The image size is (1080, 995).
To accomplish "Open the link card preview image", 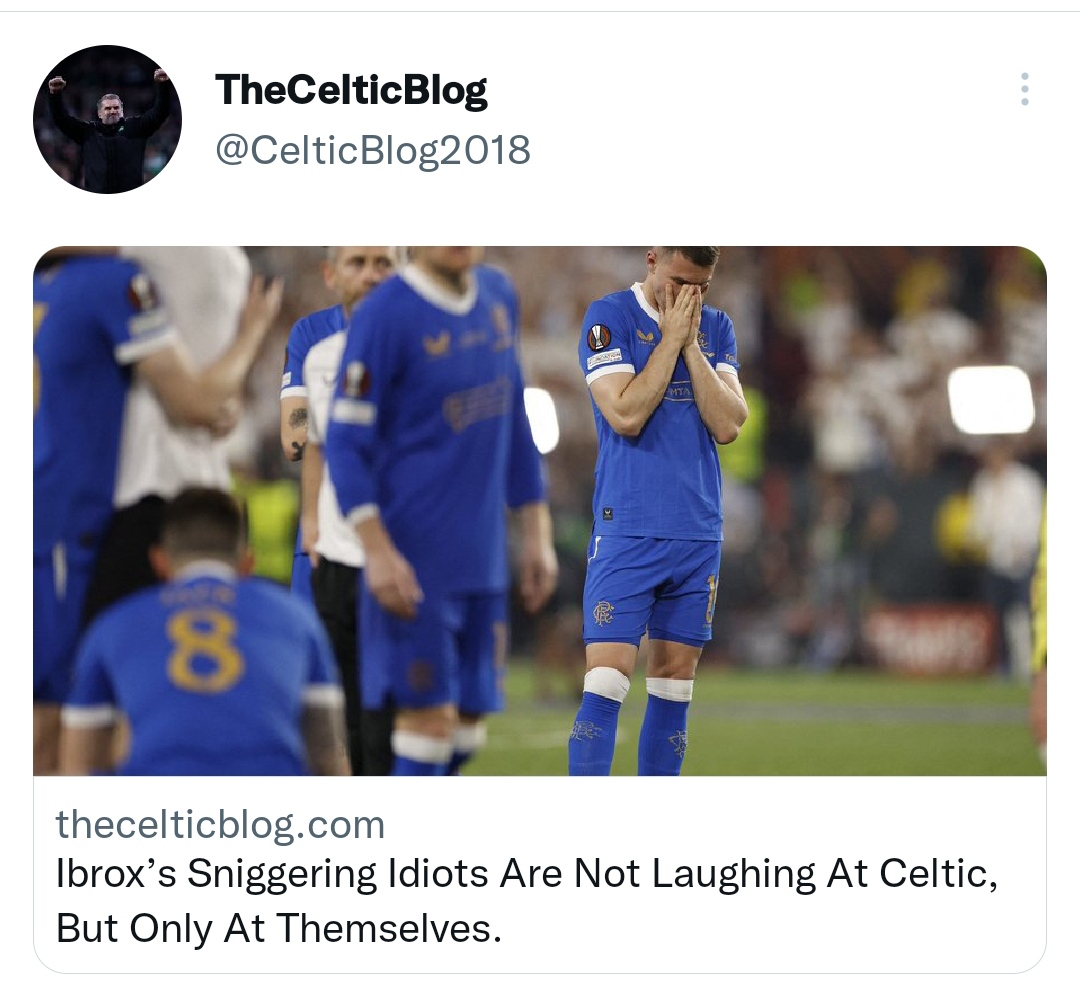I will tap(540, 511).
